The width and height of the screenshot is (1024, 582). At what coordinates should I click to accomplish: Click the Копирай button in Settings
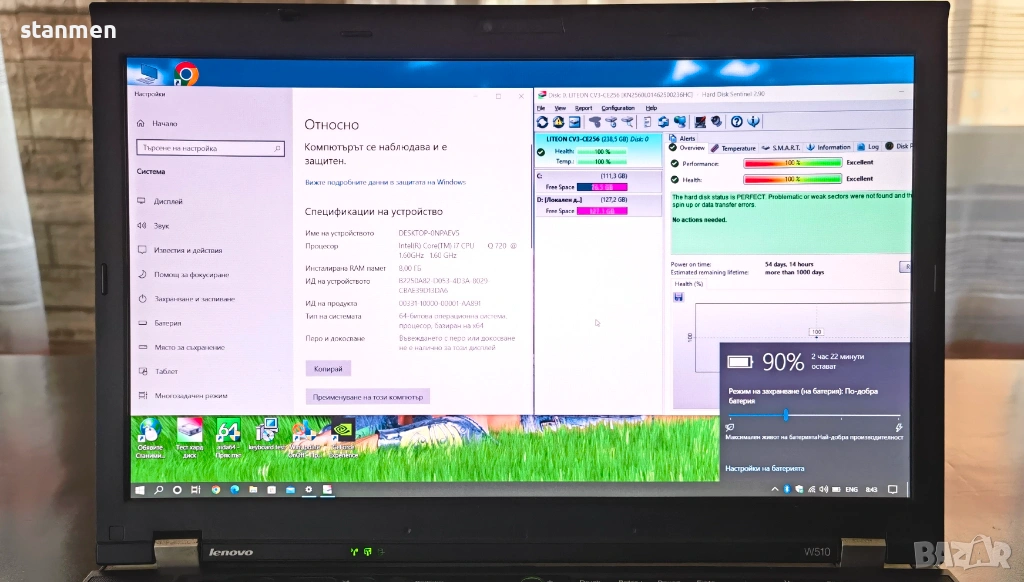click(x=328, y=369)
